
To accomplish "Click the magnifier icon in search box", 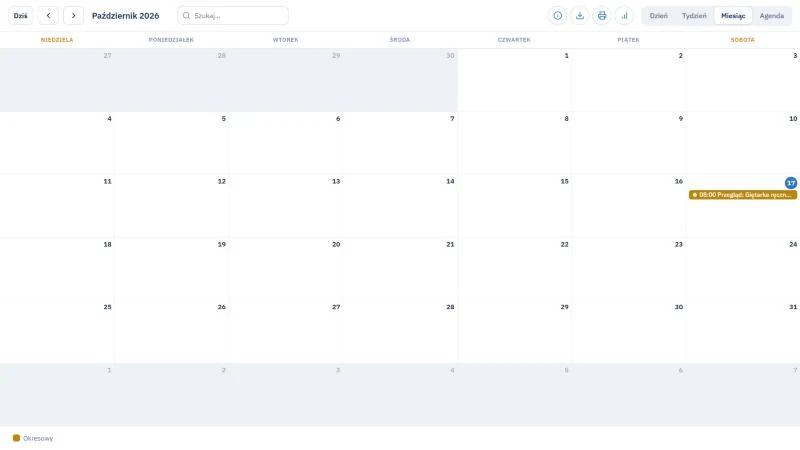I will click(x=186, y=16).
